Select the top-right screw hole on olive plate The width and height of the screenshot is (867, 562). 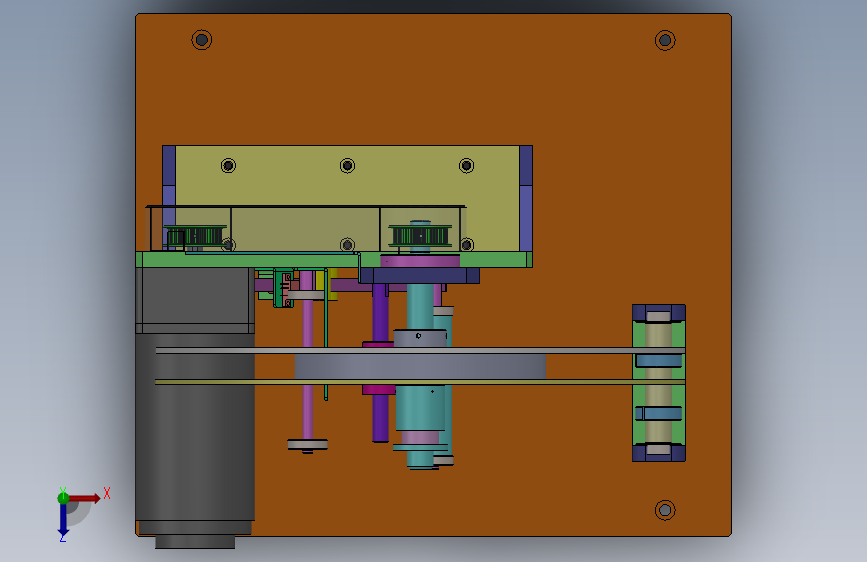pos(466,165)
